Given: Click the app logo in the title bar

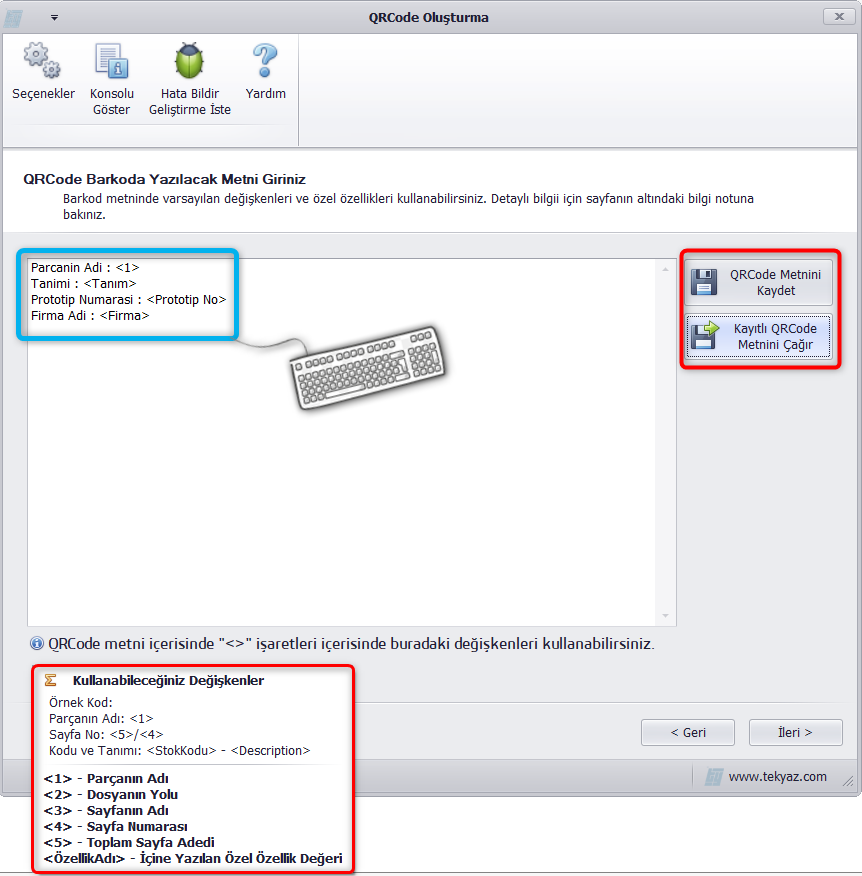Looking at the screenshot, I should 13,18.
